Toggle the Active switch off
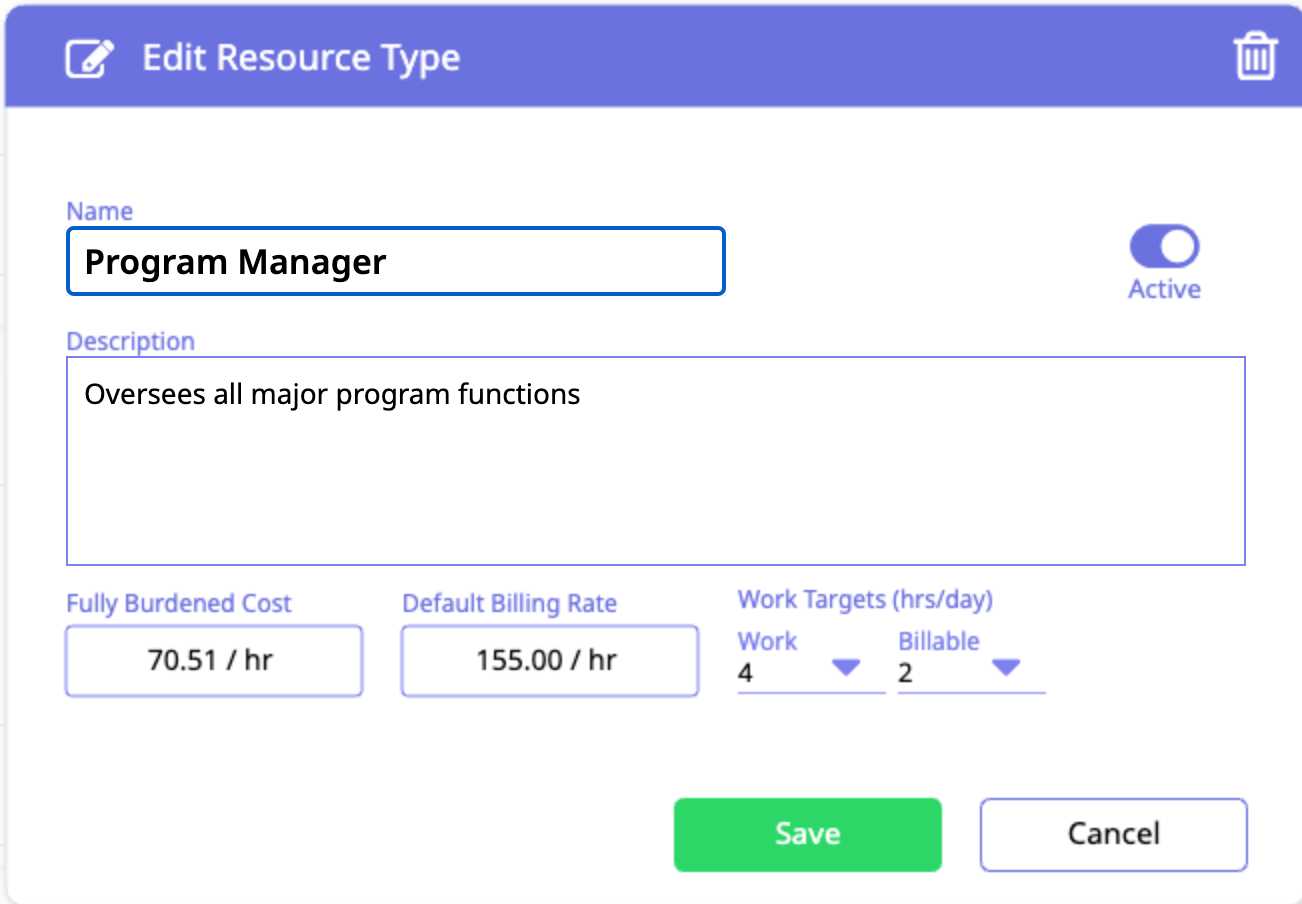Screen dimensions: 1302x904 pyautogui.click(x=1164, y=246)
